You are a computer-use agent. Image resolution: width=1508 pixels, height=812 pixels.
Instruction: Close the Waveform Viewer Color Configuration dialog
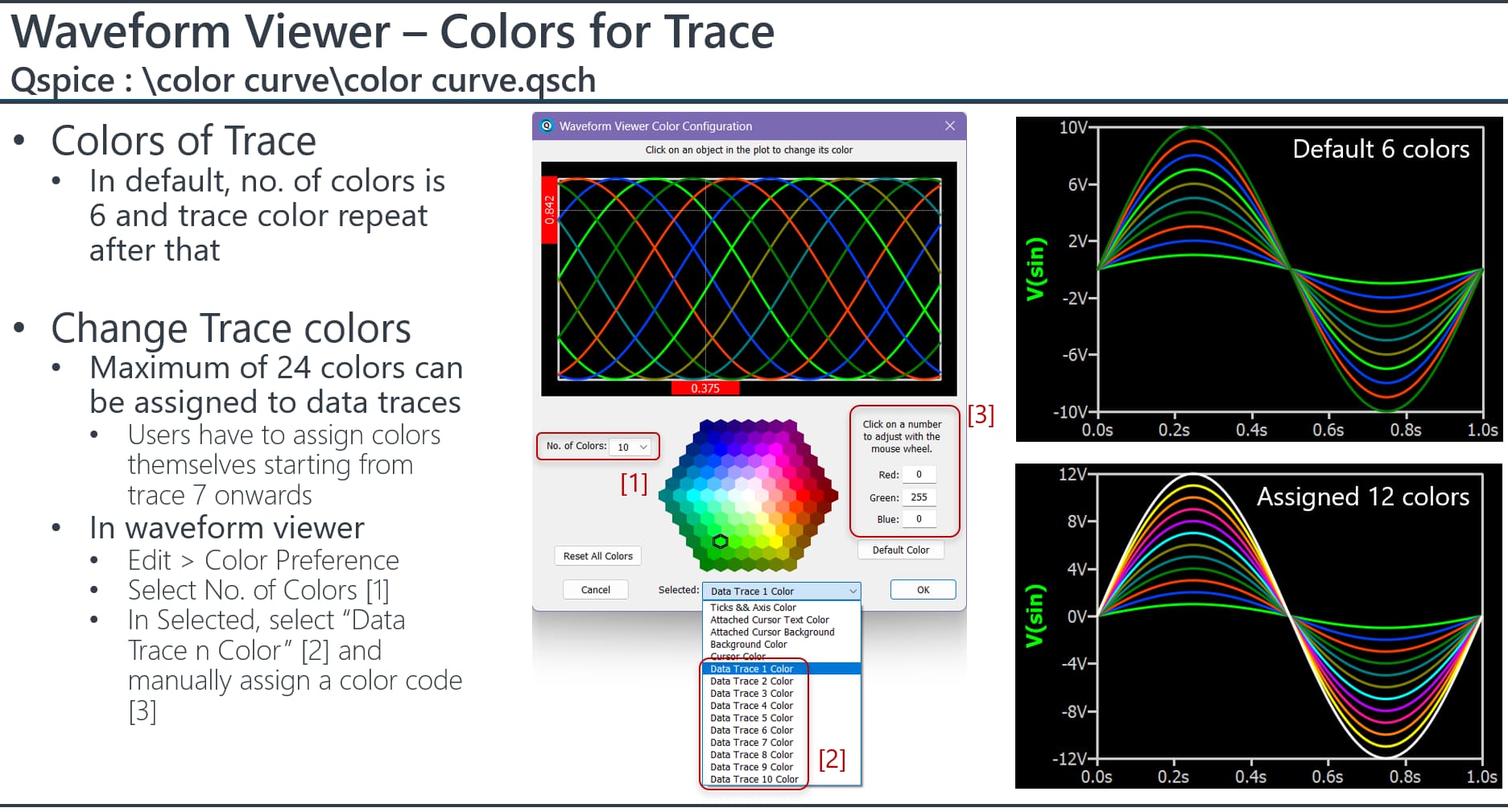950,126
